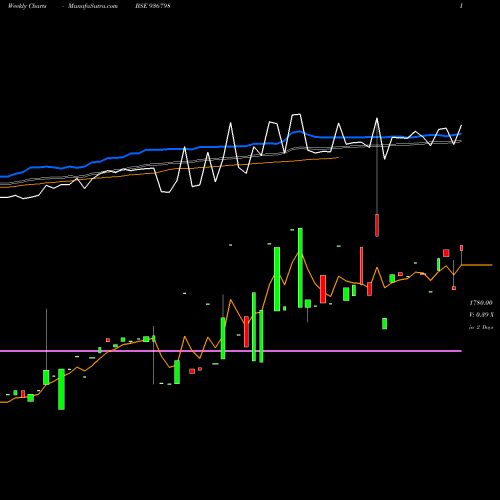This screenshot has height=500, width=500.
Task: Click the 'MunafaSutra.com' header text
Action: (93, 6)
